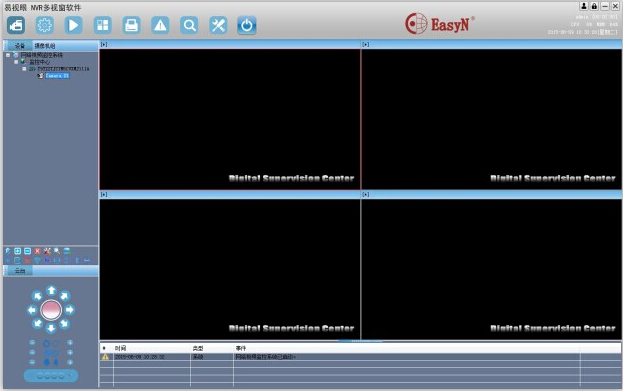This screenshot has height=391, width=623.
Task: Click [•] icon on top-left video pane header
Action: click(x=104, y=45)
